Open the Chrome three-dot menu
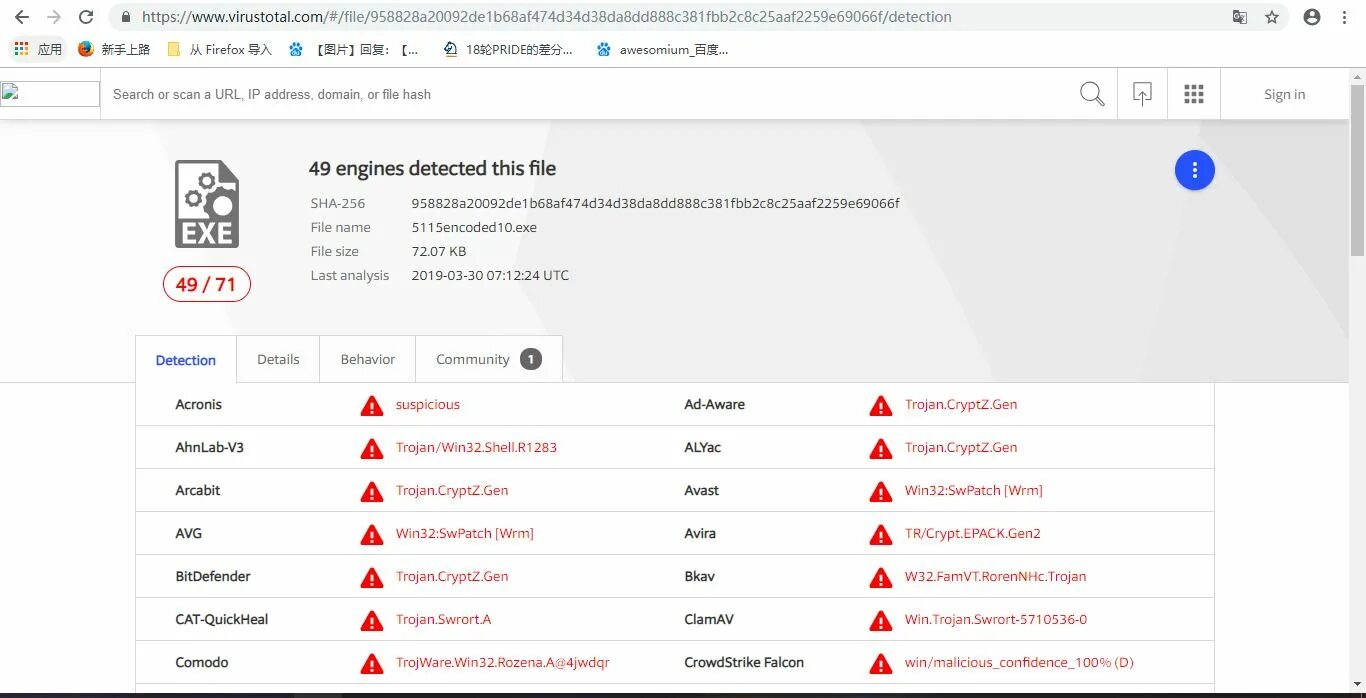1366x698 pixels. pyautogui.click(x=1345, y=17)
